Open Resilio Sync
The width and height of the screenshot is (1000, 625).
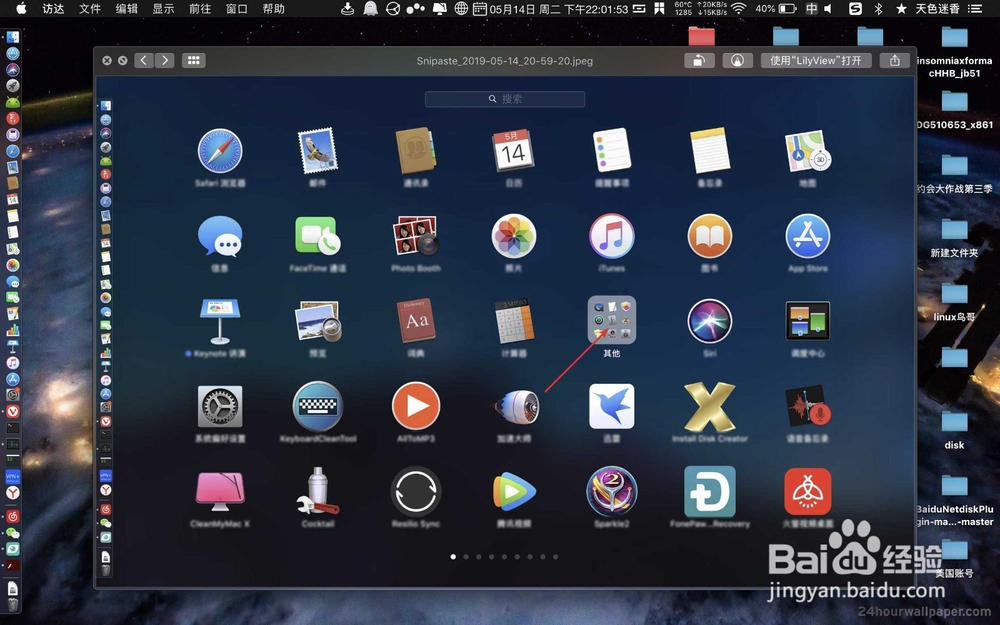416,492
